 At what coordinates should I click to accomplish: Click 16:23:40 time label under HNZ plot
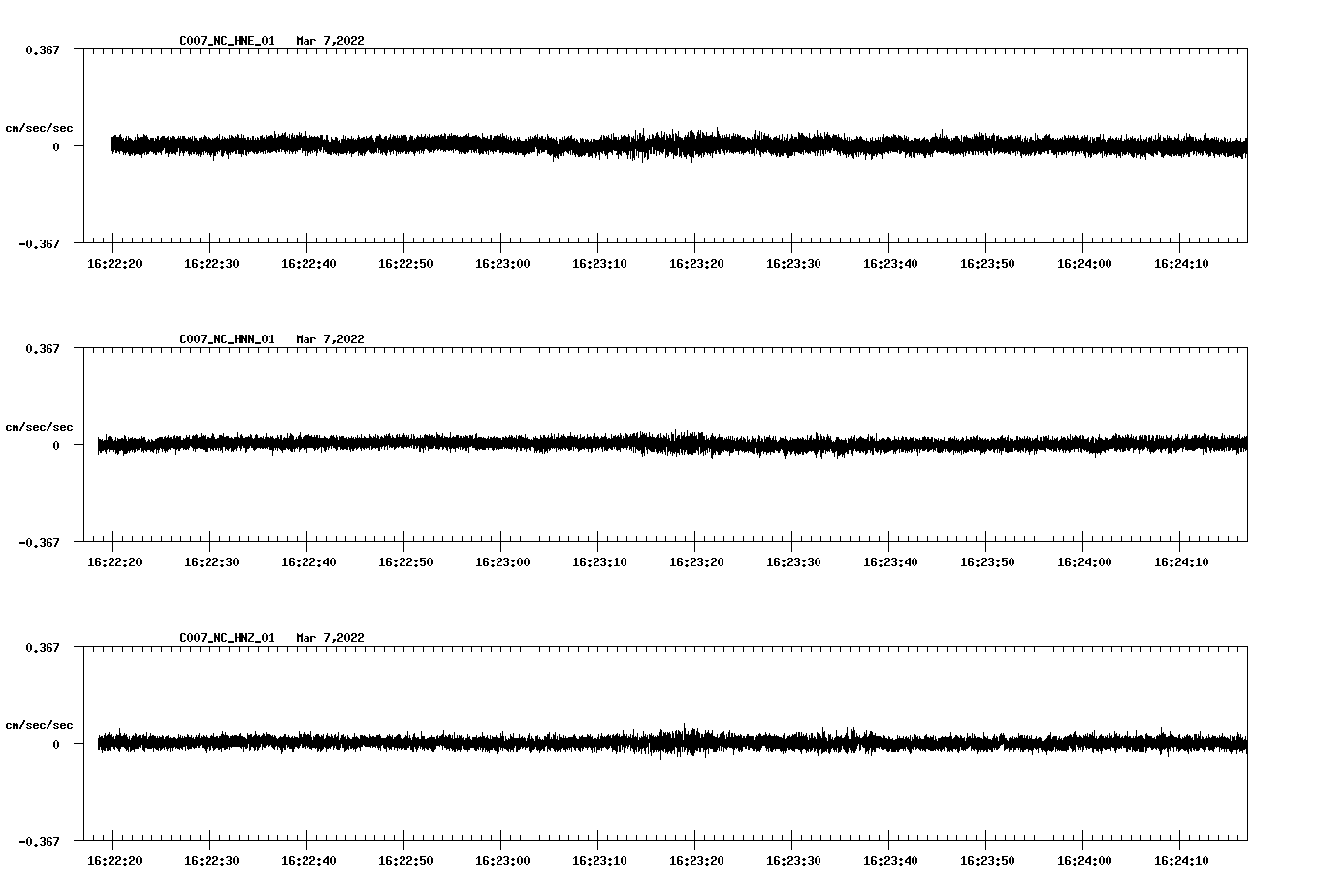coord(890,860)
